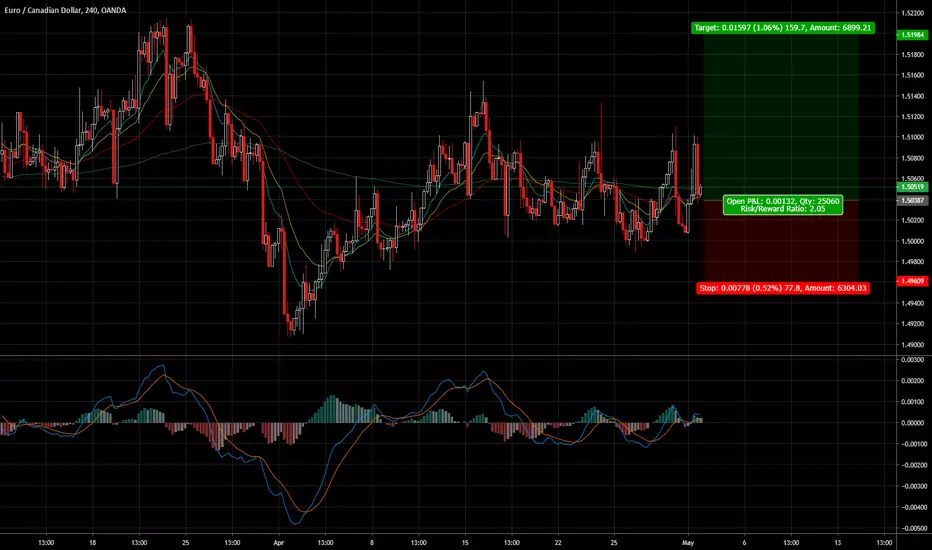Select the red Stop label showing 6304.03
This screenshot has height=550, width=932.
[783, 288]
